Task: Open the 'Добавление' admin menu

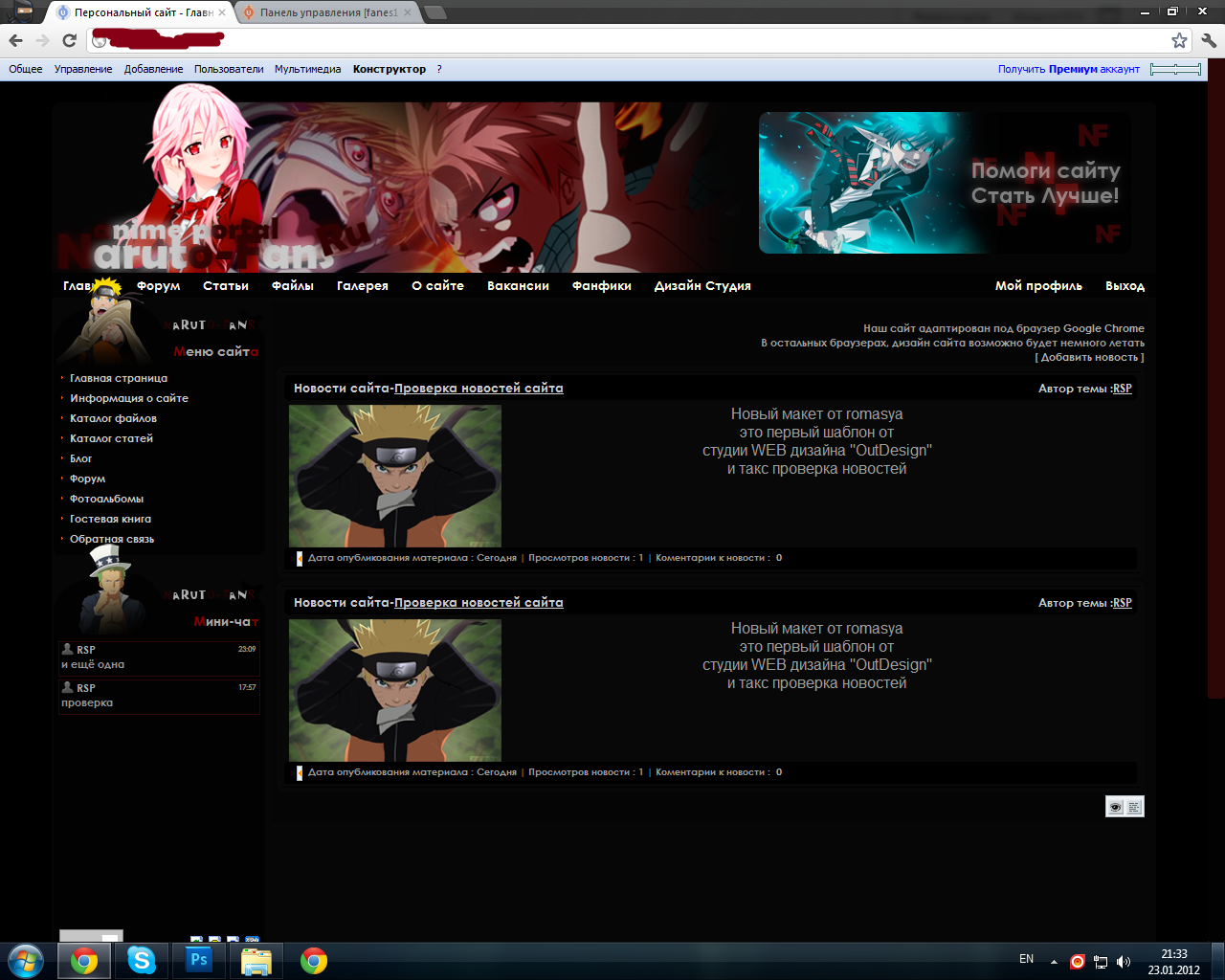Action: tap(153, 69)
